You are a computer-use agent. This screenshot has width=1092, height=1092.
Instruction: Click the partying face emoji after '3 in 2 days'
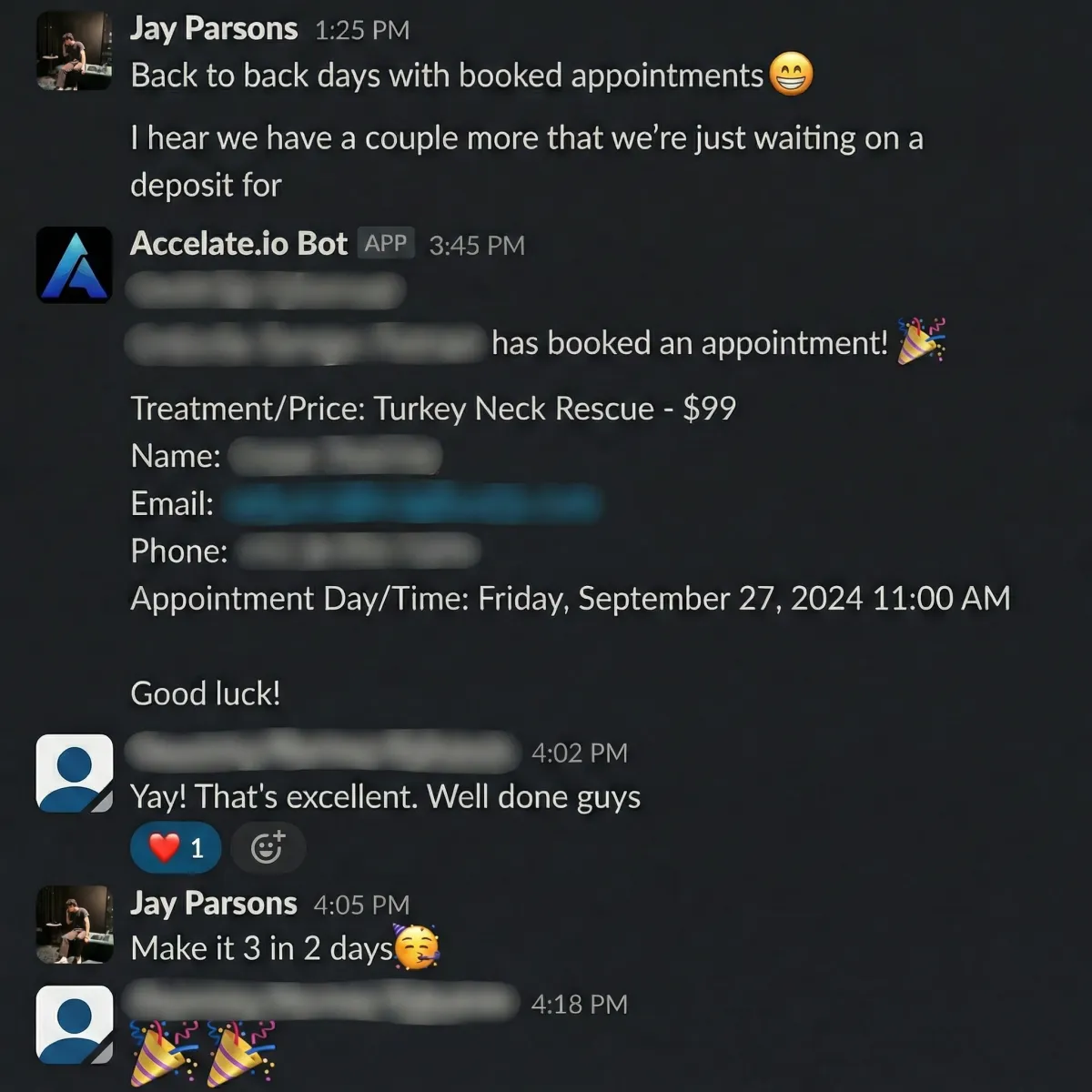pyautogui.click(x=417, y=946)
